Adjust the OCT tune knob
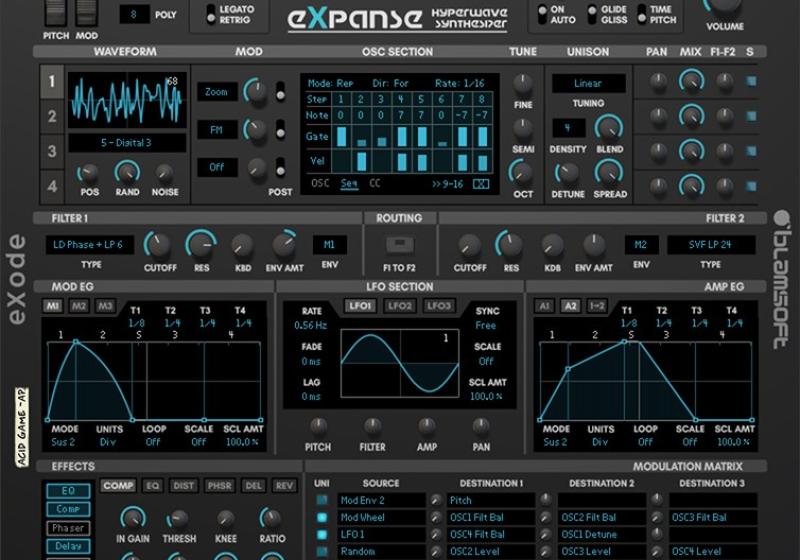 tap(522, 173)
